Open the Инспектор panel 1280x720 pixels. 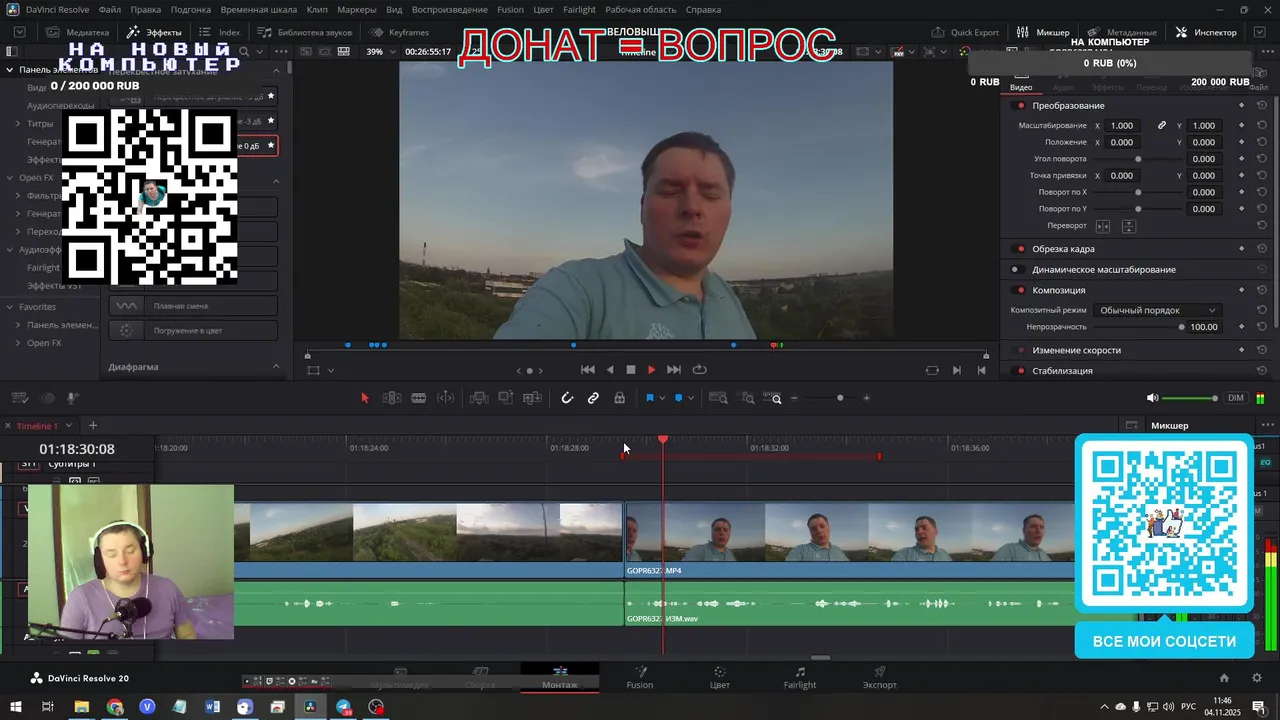coord(1206,32)
